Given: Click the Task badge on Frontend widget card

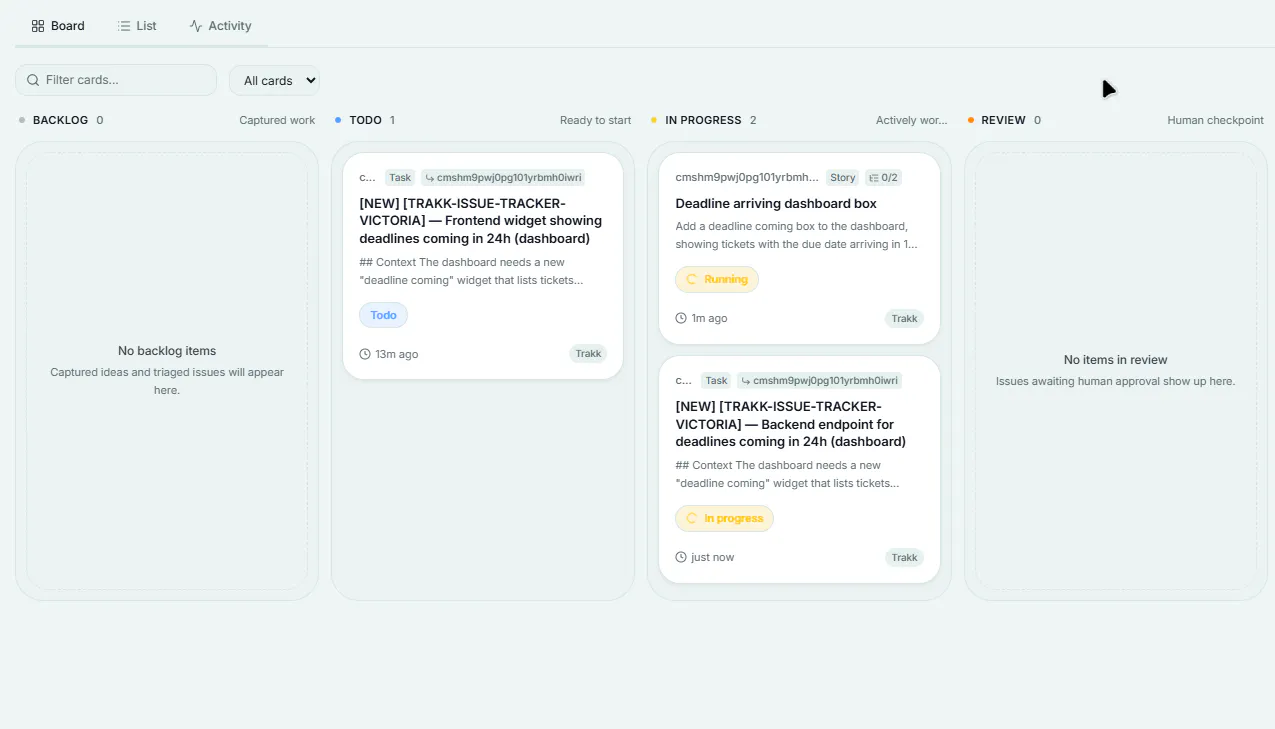Looking at the screenshot, I should pos(400,178).
